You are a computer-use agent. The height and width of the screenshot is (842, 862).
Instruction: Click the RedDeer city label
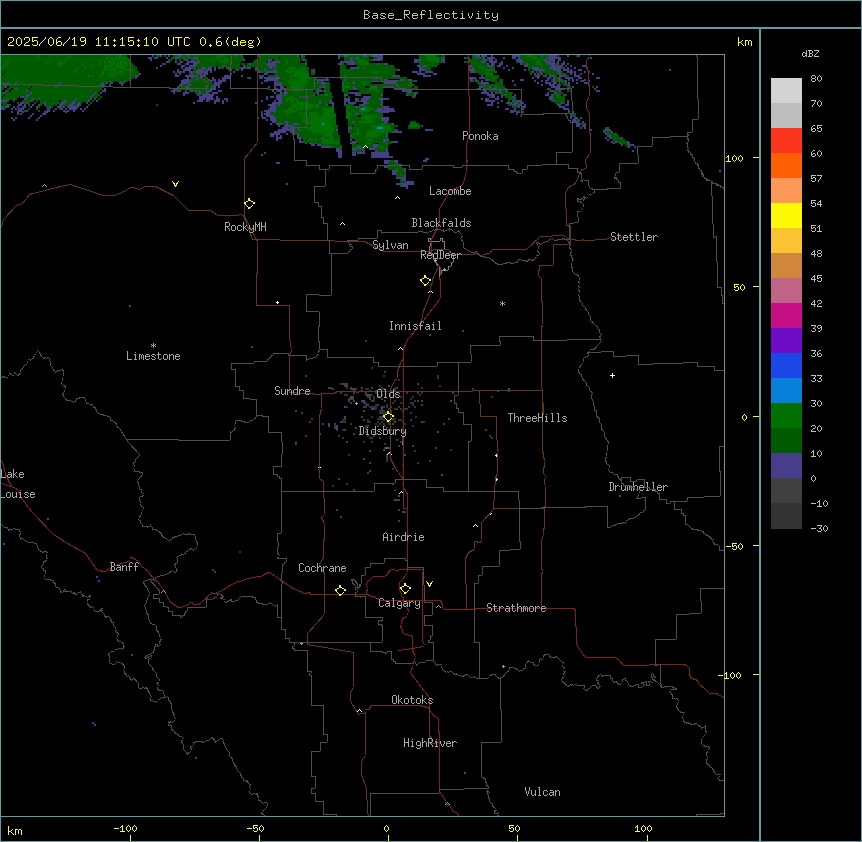(x=440, y=255)
